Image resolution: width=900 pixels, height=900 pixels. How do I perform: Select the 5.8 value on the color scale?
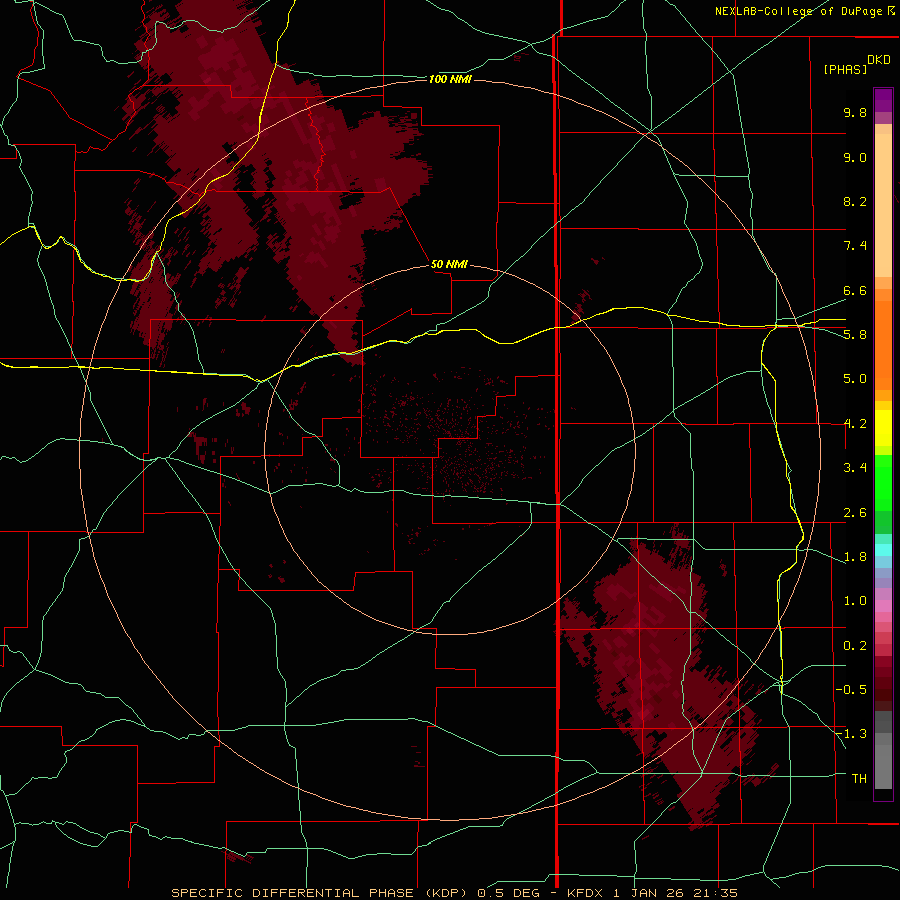pos(855,334)
